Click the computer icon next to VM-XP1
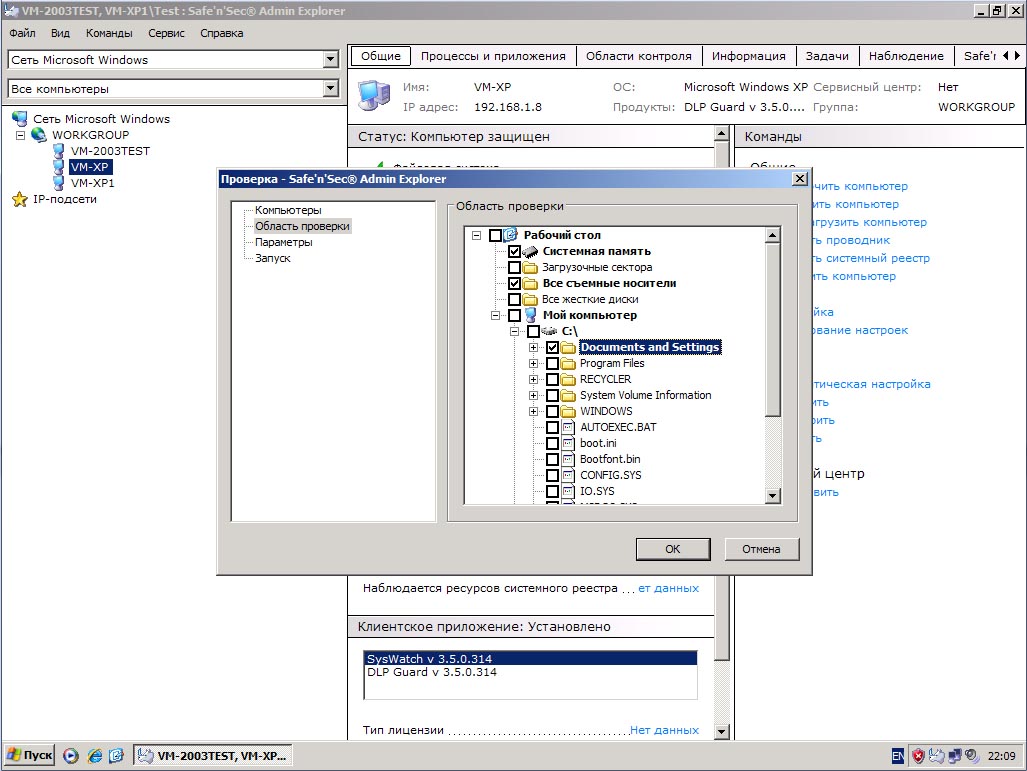The image size is (1027, 771). (58, 183)
